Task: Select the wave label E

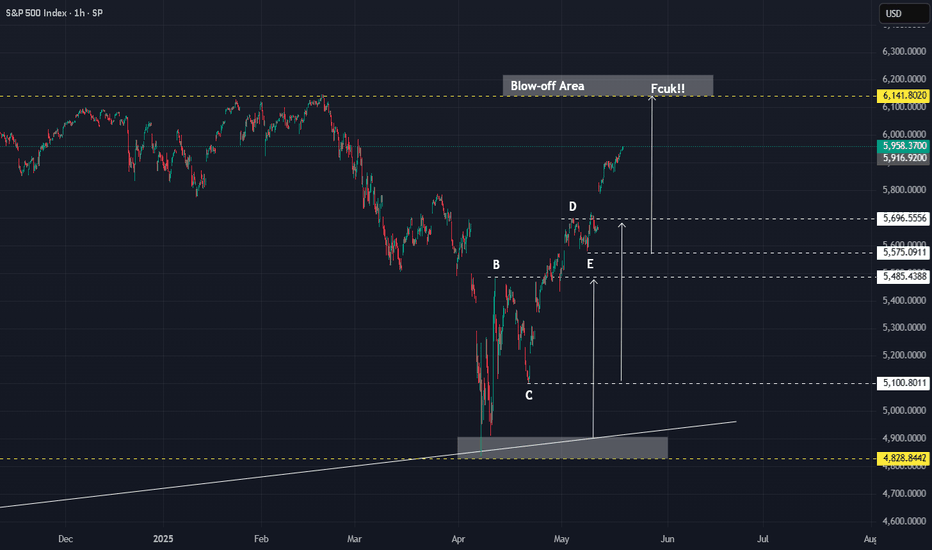Action: pyautogui.click(x=590, y=264)
